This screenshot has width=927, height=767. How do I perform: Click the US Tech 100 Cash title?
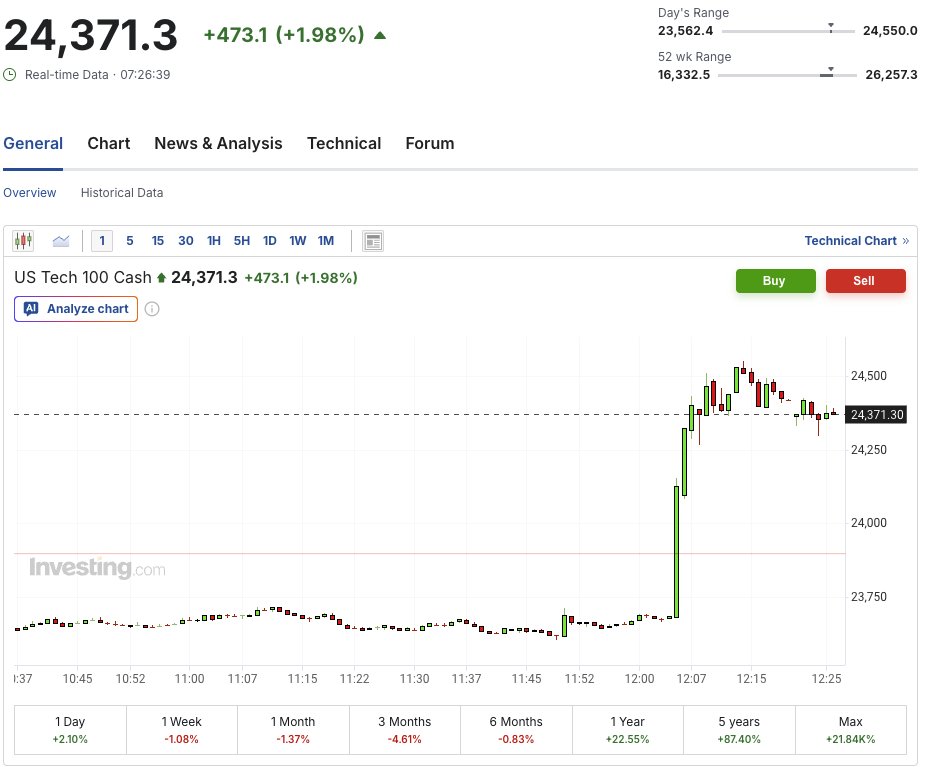(83, 277)
